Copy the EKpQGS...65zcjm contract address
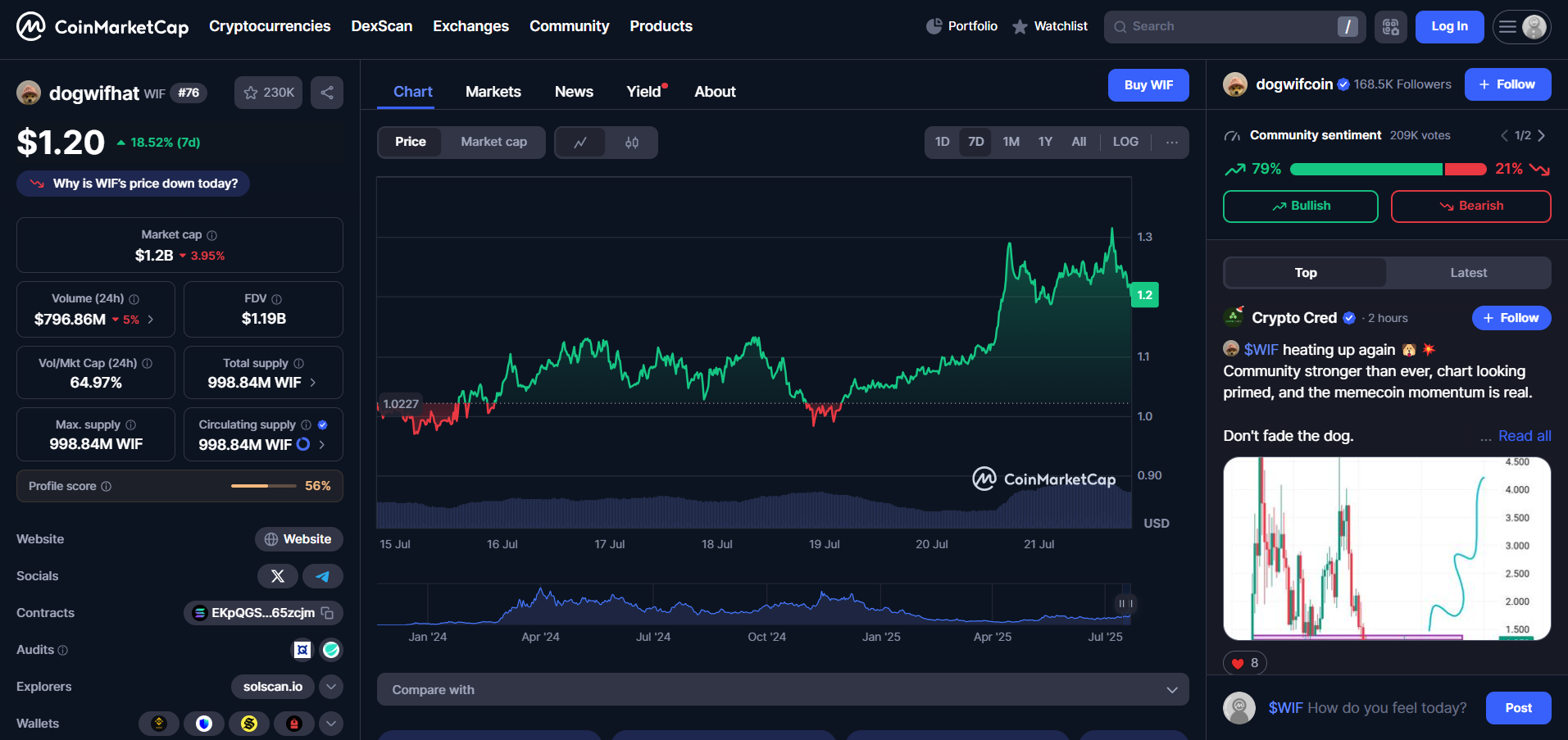The height and width of the screenshot is (740, 1568). 328,613
